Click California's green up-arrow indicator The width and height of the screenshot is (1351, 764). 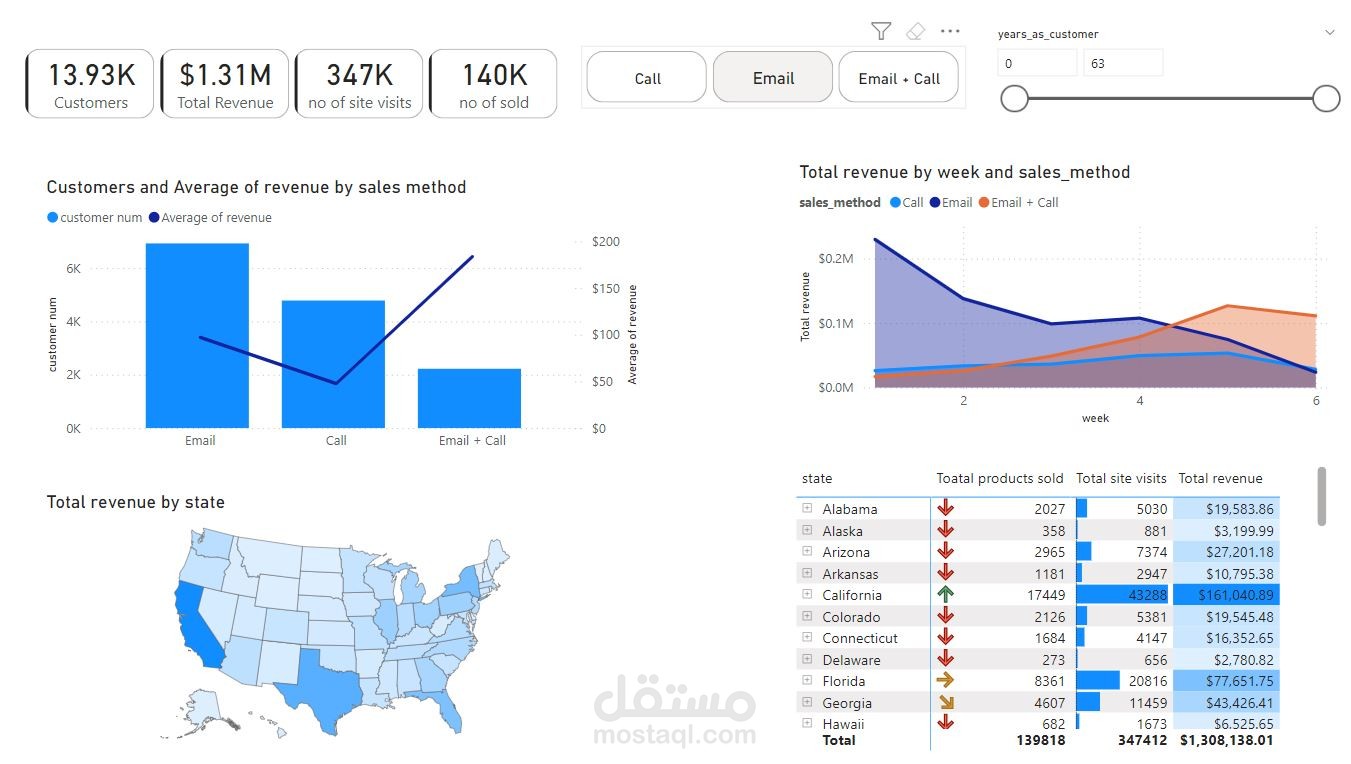[945, 594]
